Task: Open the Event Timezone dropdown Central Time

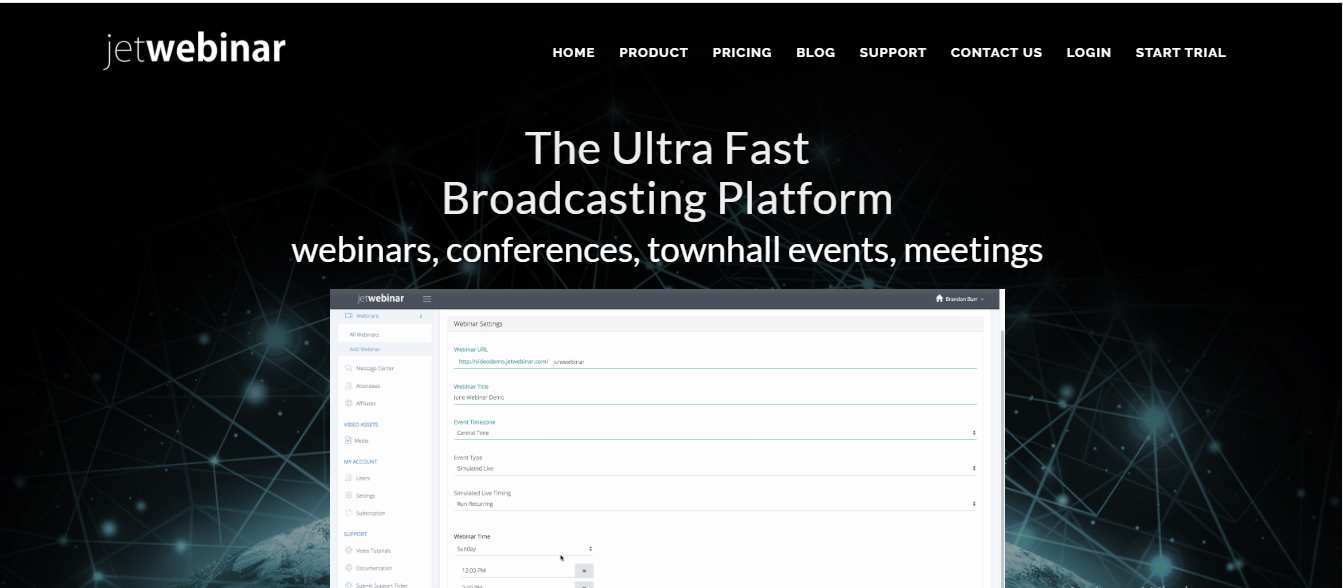Action: click(715, 433)
